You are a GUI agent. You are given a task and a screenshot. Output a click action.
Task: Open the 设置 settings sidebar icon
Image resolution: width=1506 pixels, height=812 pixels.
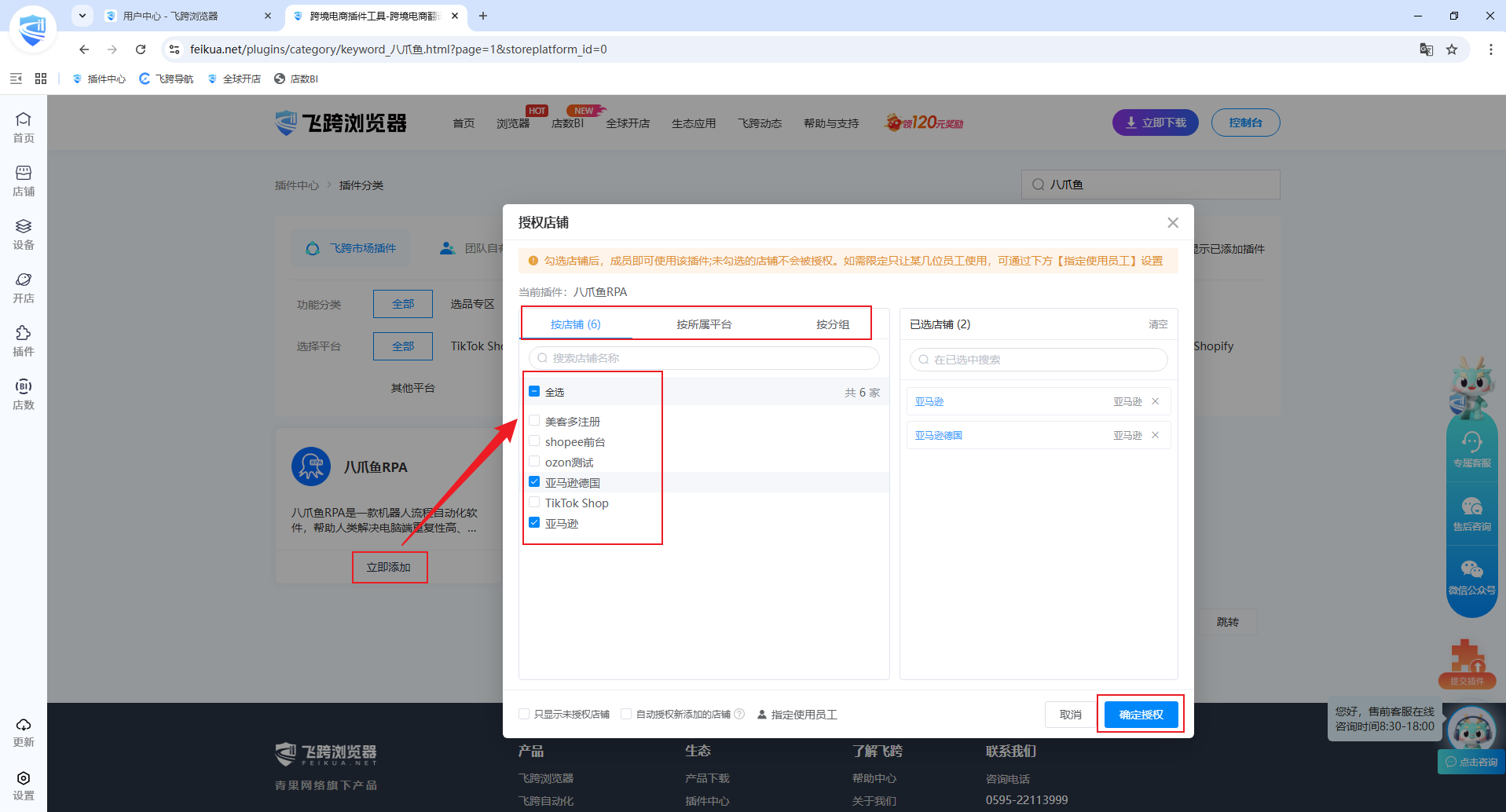tap(24, 785)
